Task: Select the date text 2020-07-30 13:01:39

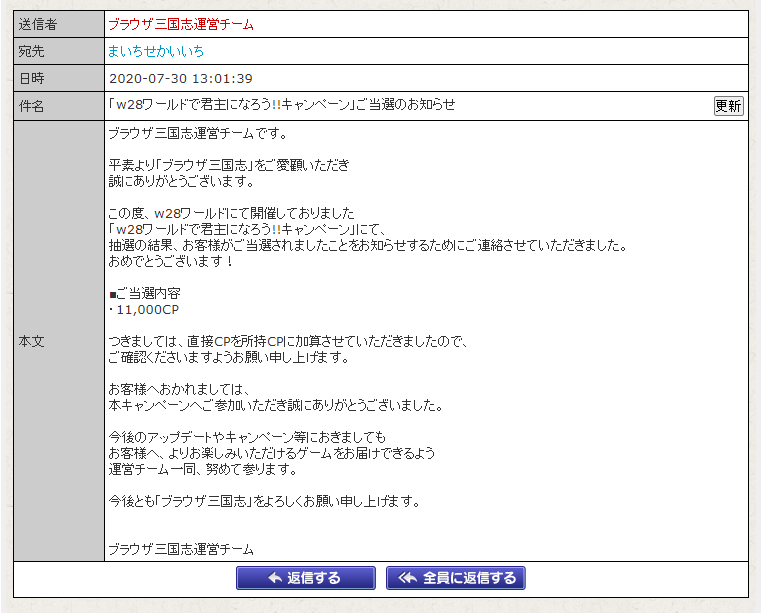Action: click(x=181, y=79)
